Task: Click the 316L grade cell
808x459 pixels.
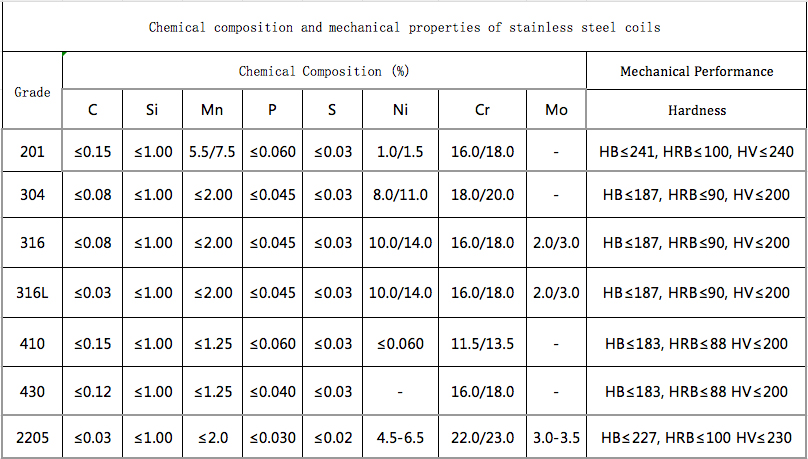Action: (x=32, y=293)
